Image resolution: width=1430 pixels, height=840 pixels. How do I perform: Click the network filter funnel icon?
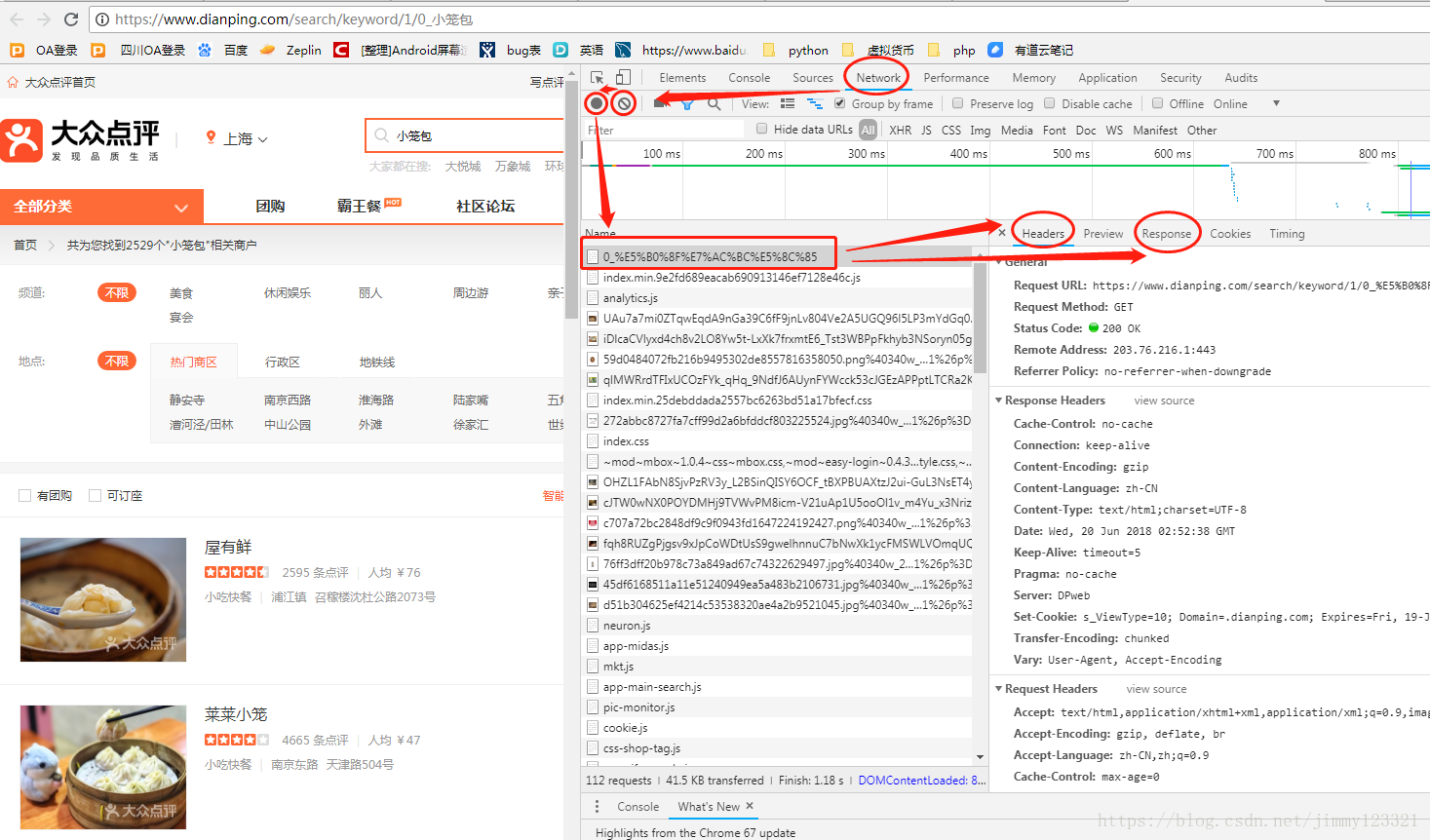(687, 103)
